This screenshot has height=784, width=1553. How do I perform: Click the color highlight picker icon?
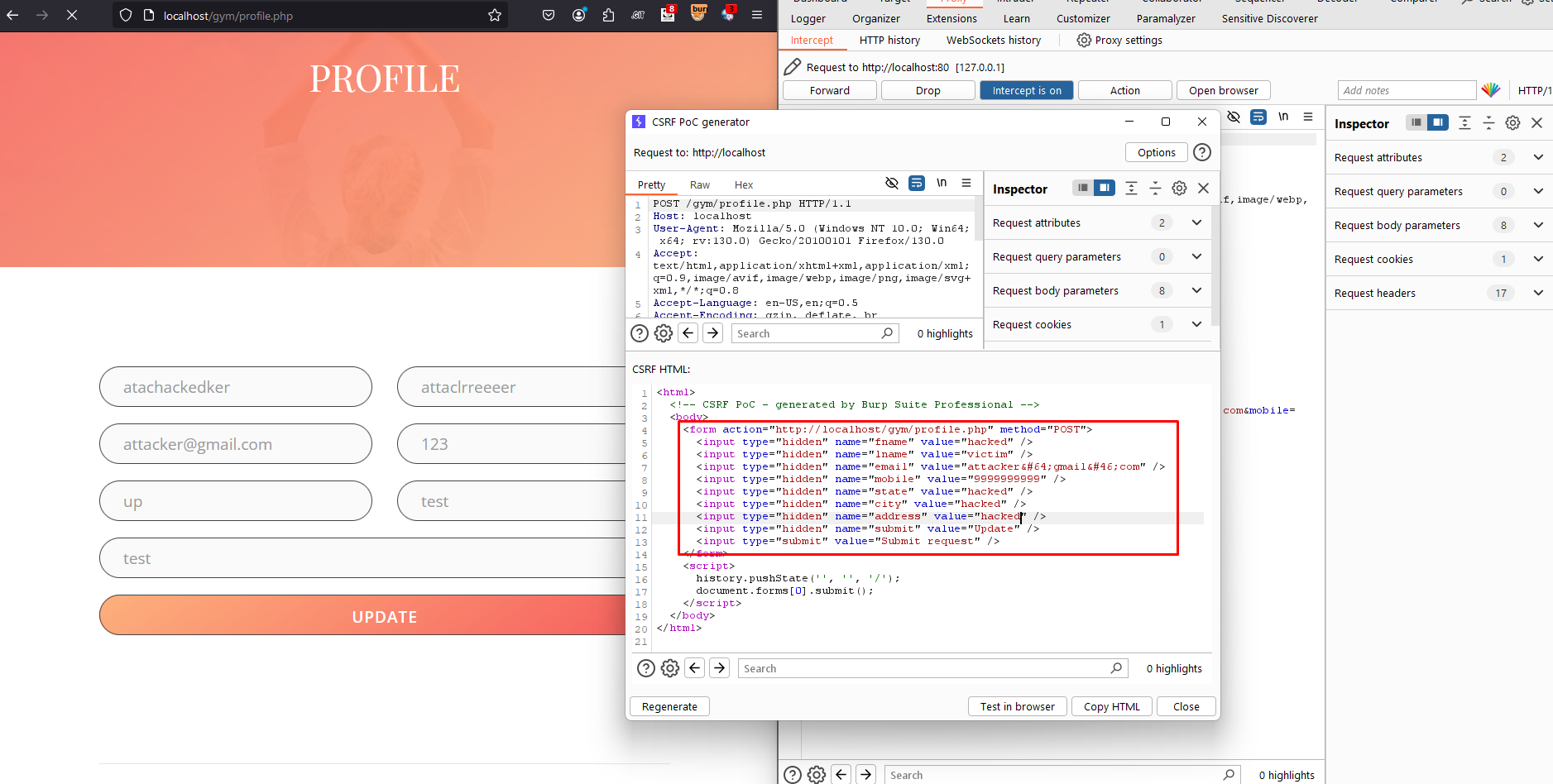coord(1491,90)
